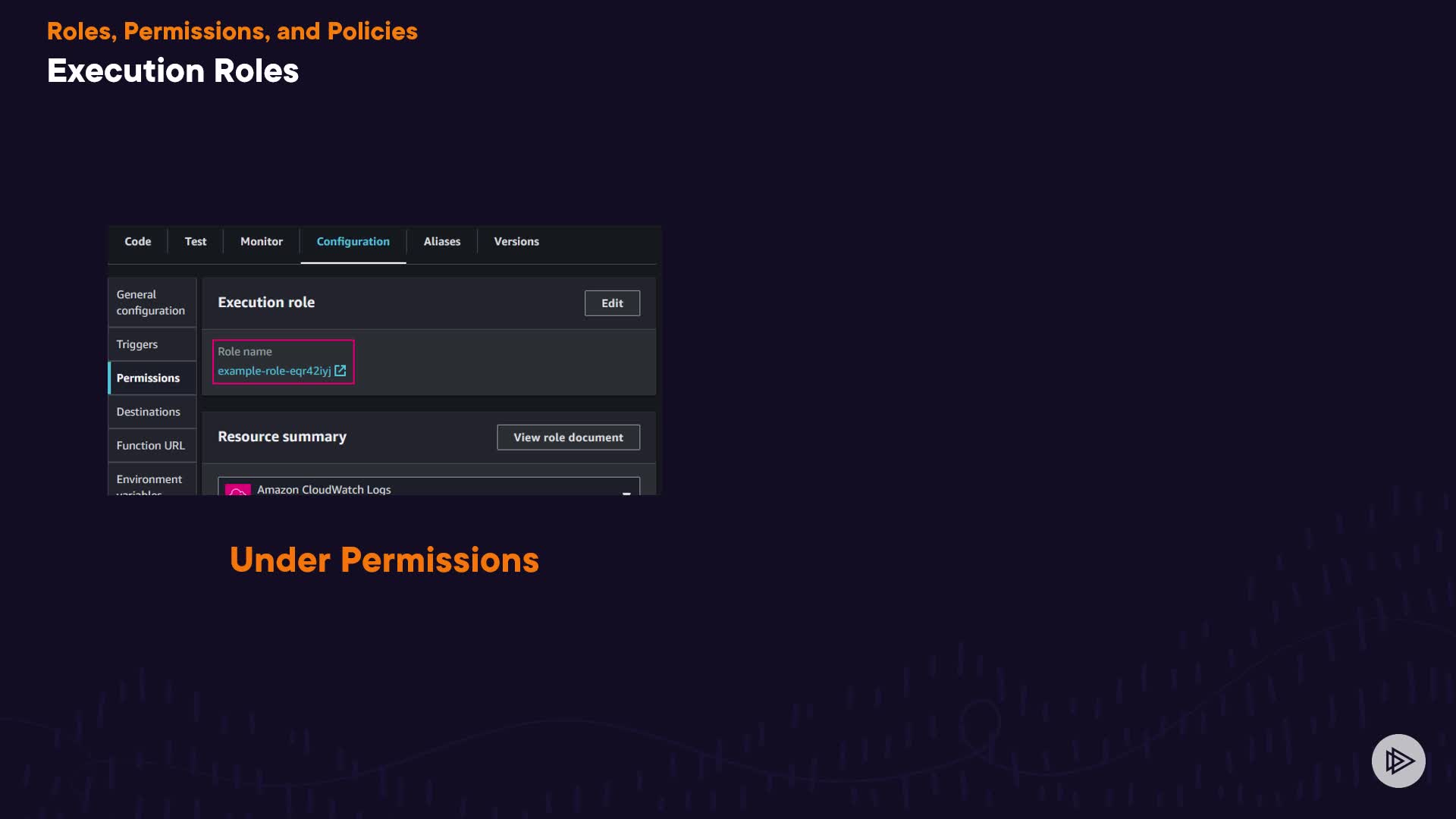Select General configuration in sidebar

(150, 303)
